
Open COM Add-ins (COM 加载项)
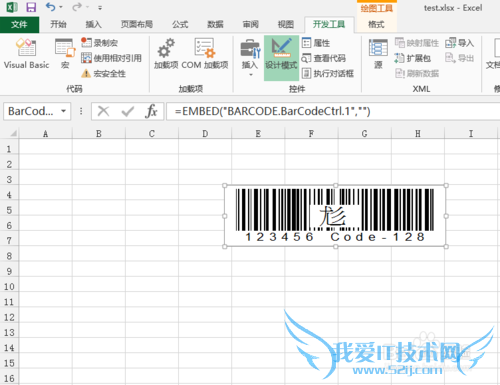click(x=205, y=53)
